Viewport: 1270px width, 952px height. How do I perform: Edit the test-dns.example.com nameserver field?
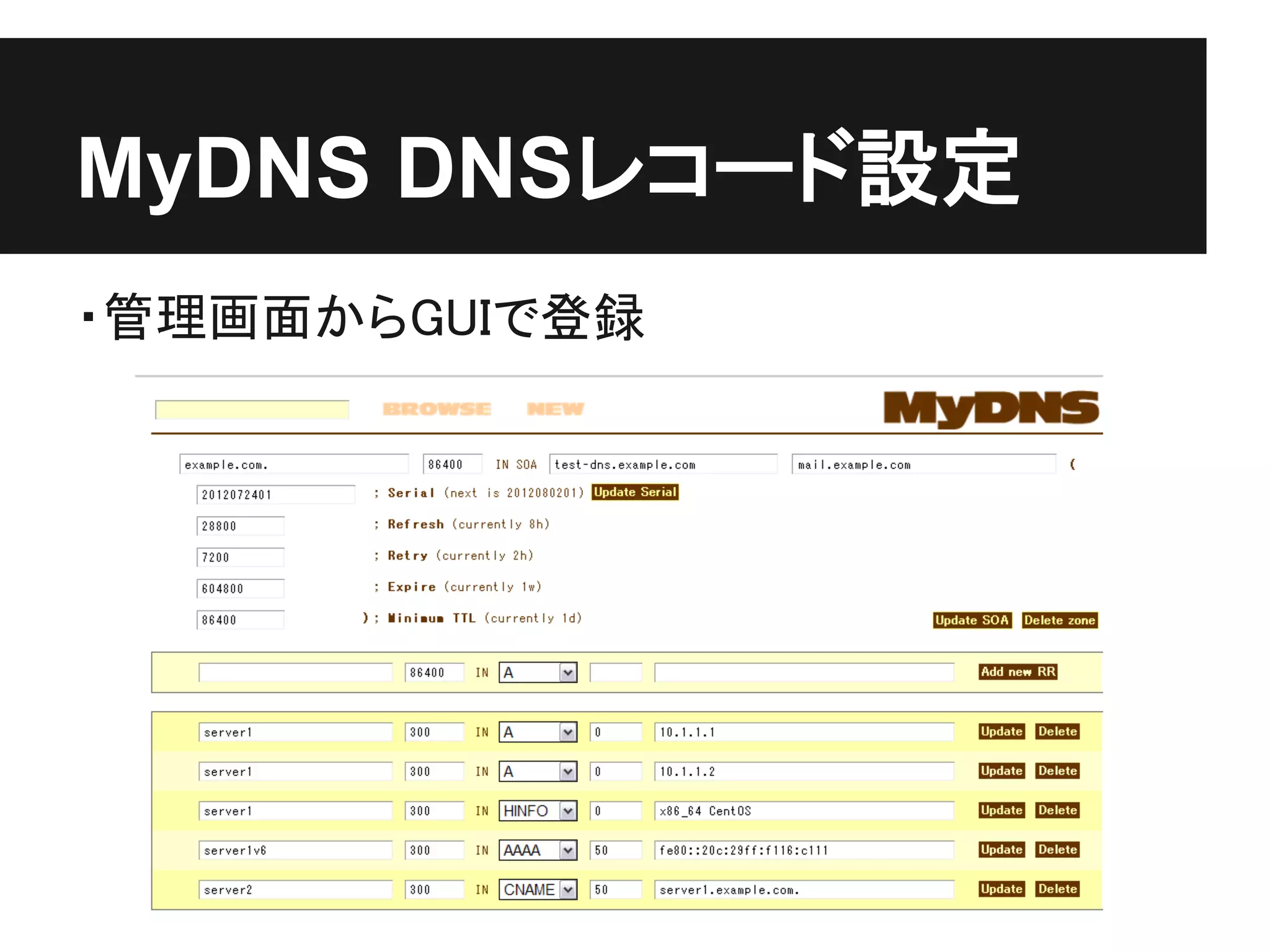[663, 464]
